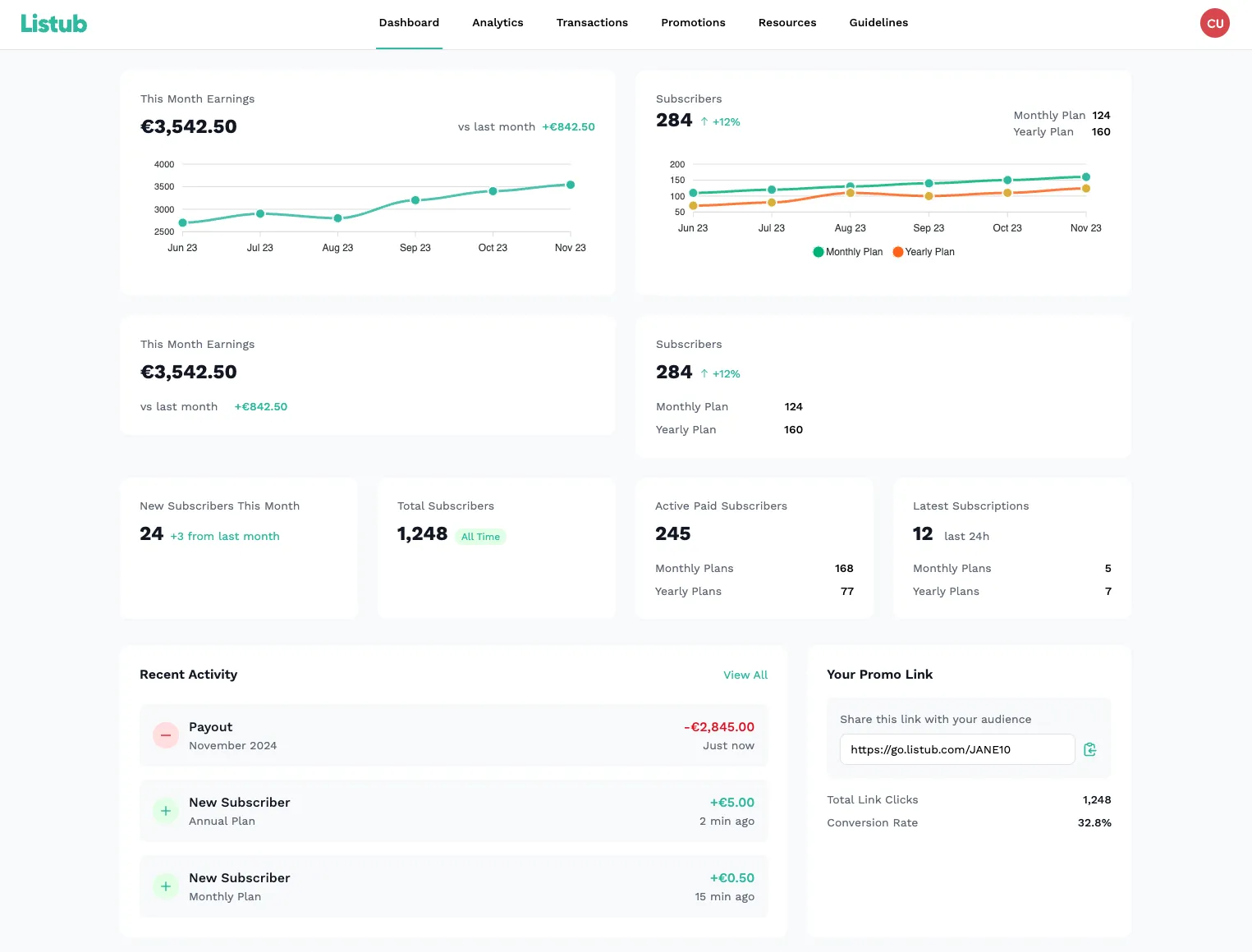Viewport: 1252px width, 952px height.
Task: Click the Nov 23 point on the earnings chart
Action: (x=570, y=185)
